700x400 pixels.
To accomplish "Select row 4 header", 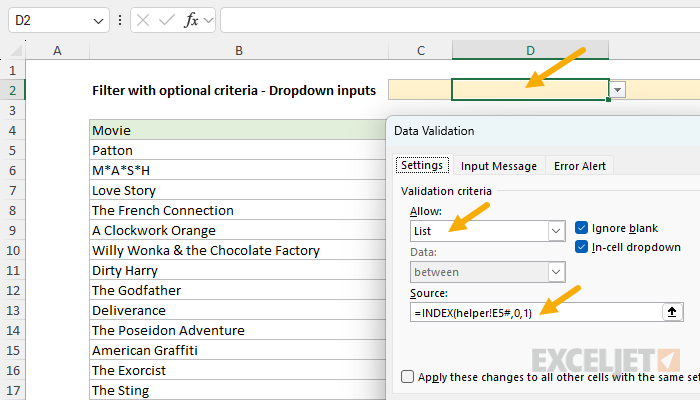I will tap(12, 130).
